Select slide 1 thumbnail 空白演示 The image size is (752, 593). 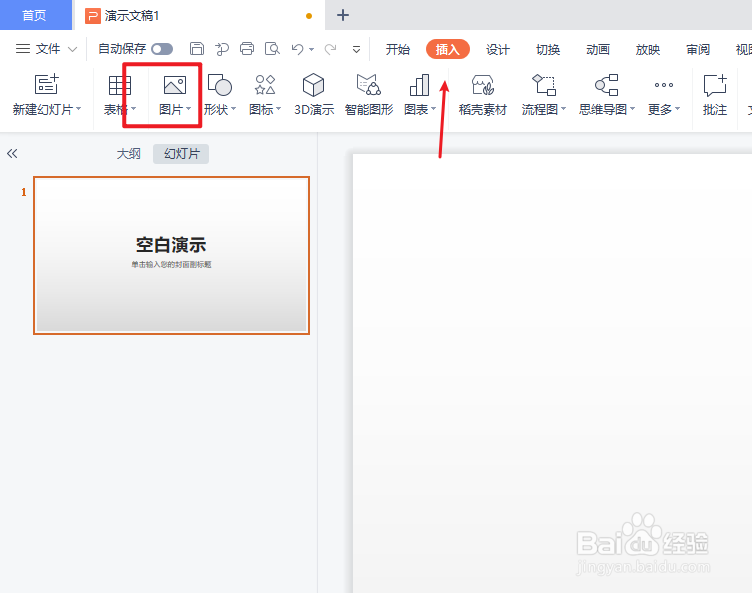tap(171, 255)
